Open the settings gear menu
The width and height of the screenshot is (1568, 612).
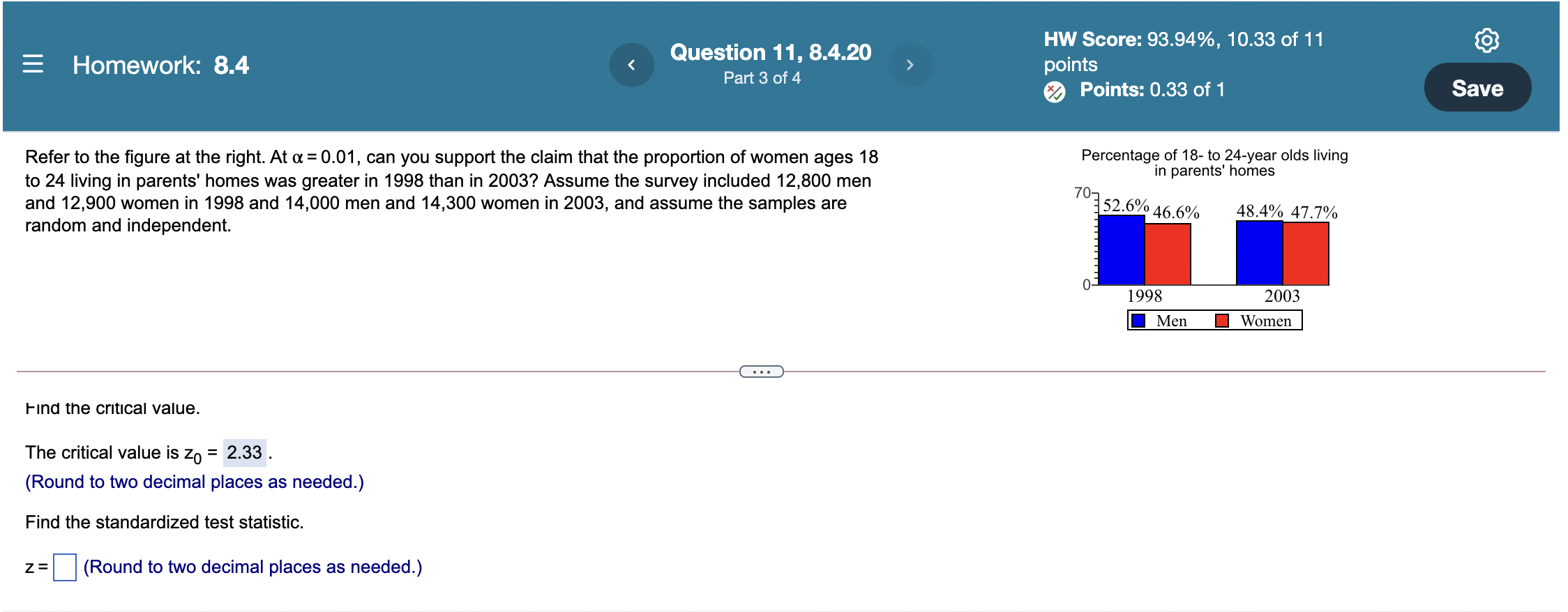[1488, 40]
